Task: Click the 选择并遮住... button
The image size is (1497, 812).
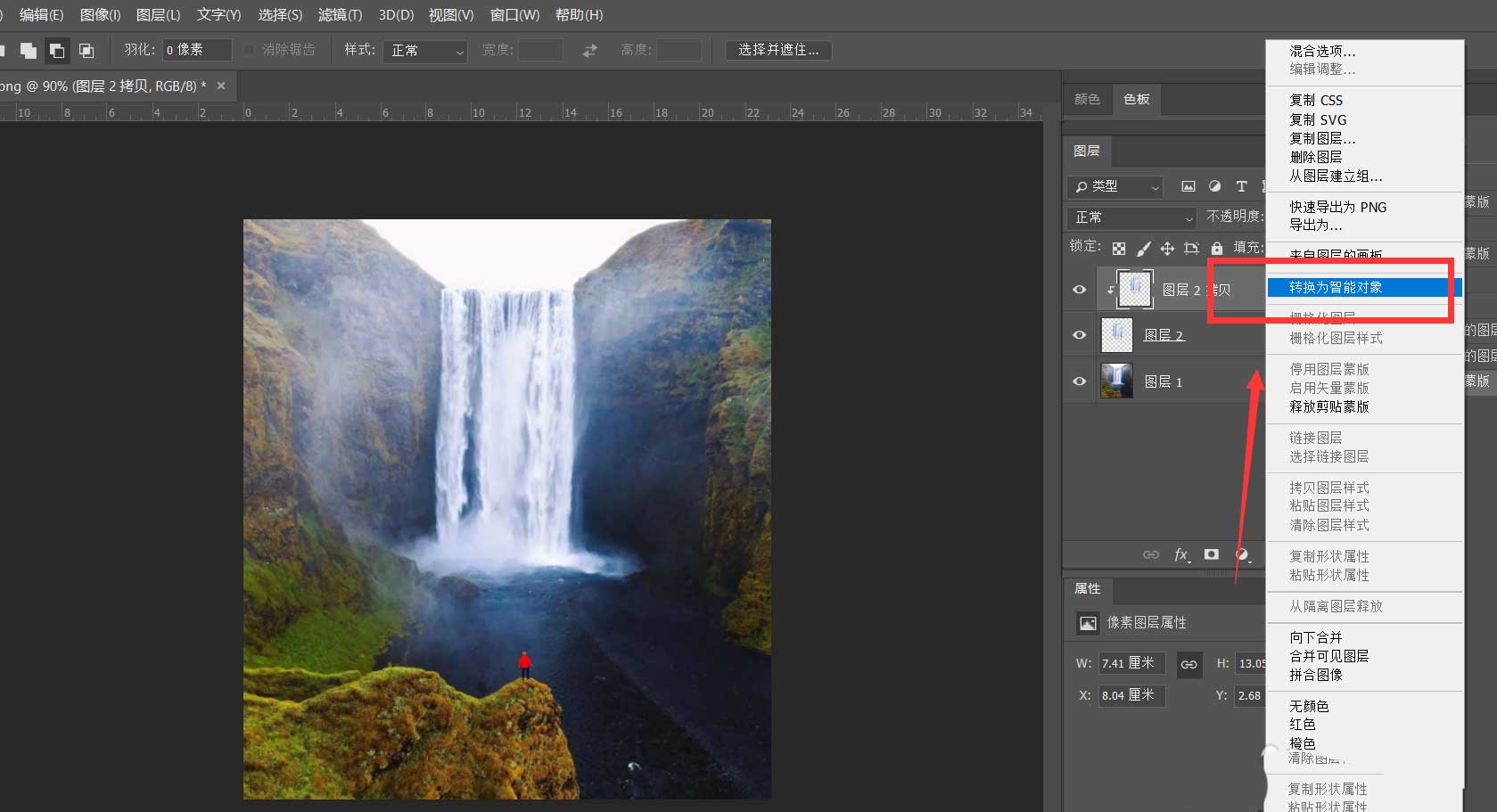Action: [x=778, y=50]
